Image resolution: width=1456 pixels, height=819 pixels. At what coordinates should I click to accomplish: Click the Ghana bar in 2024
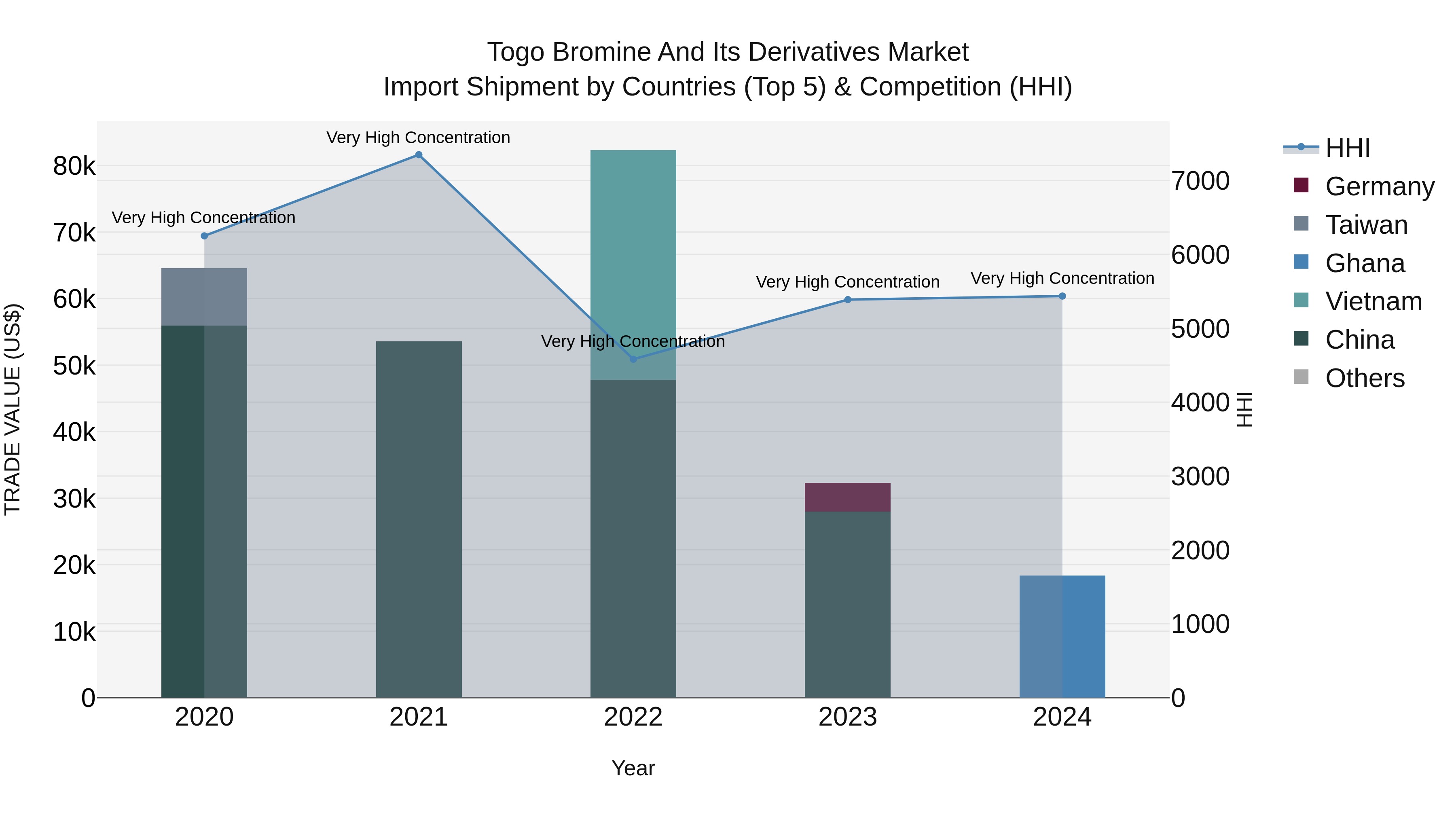click(1062, 637)
